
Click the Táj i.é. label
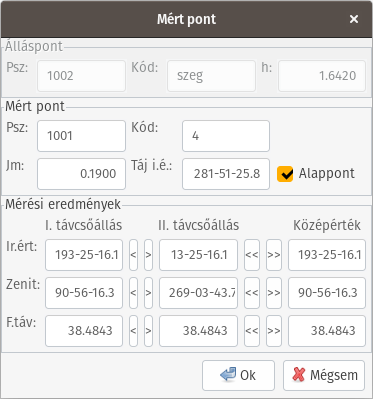coord(152,166)
